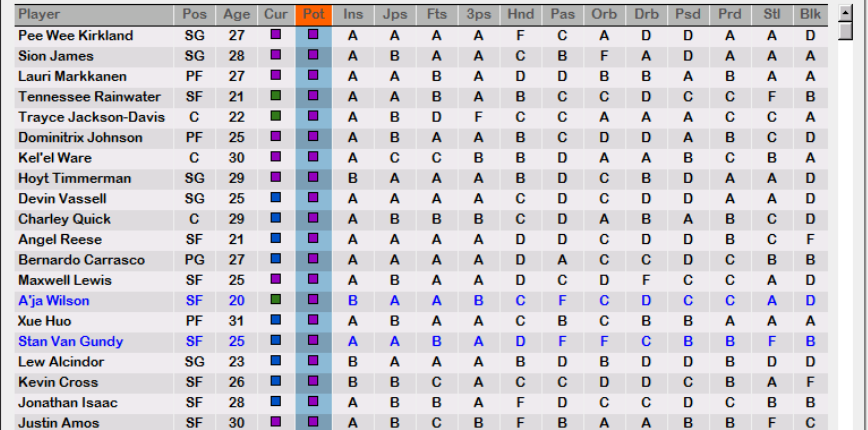
Task: Click Tennessee Rainwater's green Cur rating square
Action: pos(275,96)
